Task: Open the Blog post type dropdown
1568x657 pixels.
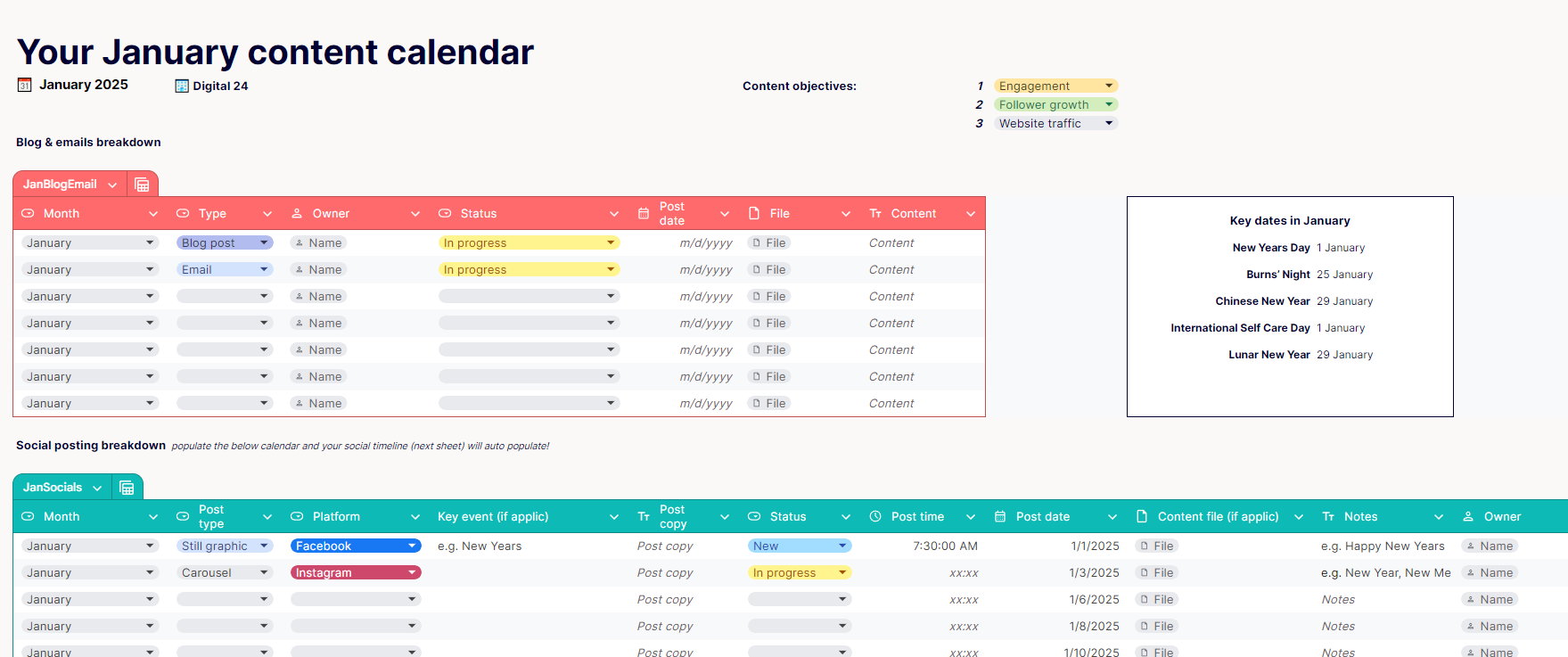Action: coord(264,243)
